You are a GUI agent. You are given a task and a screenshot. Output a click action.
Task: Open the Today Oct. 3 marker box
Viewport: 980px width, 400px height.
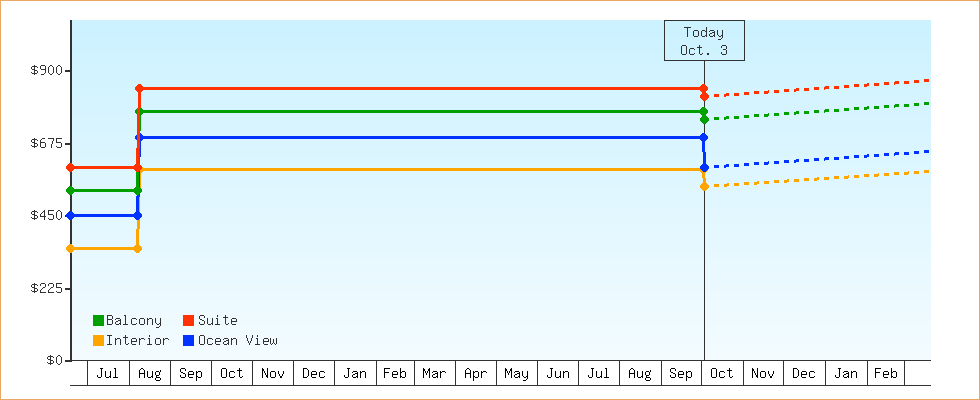(x=704, y=41)
